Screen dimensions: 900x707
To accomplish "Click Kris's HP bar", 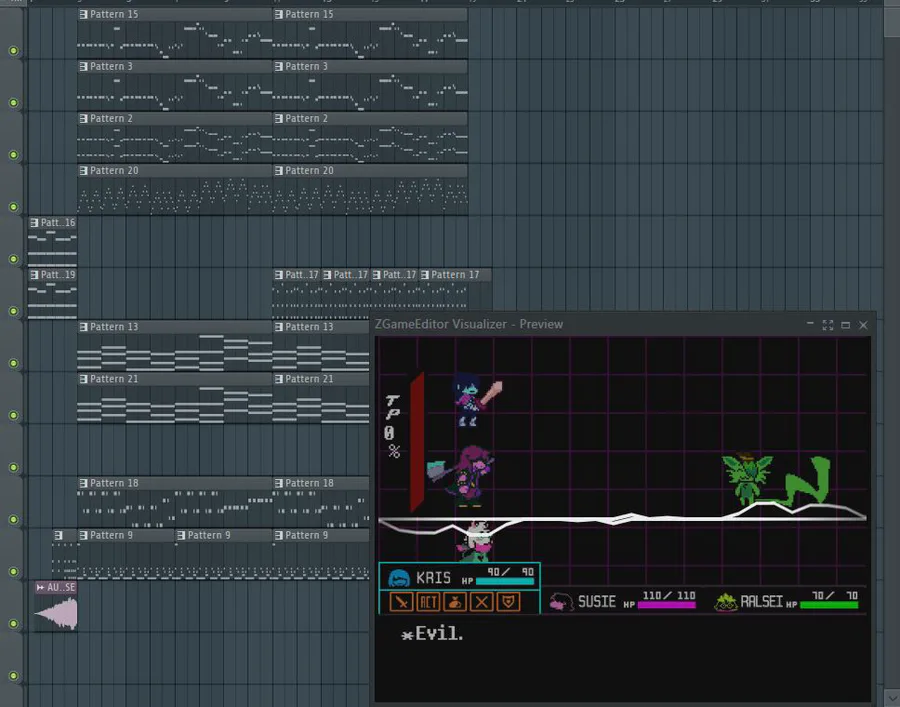I will coord(505,581).
